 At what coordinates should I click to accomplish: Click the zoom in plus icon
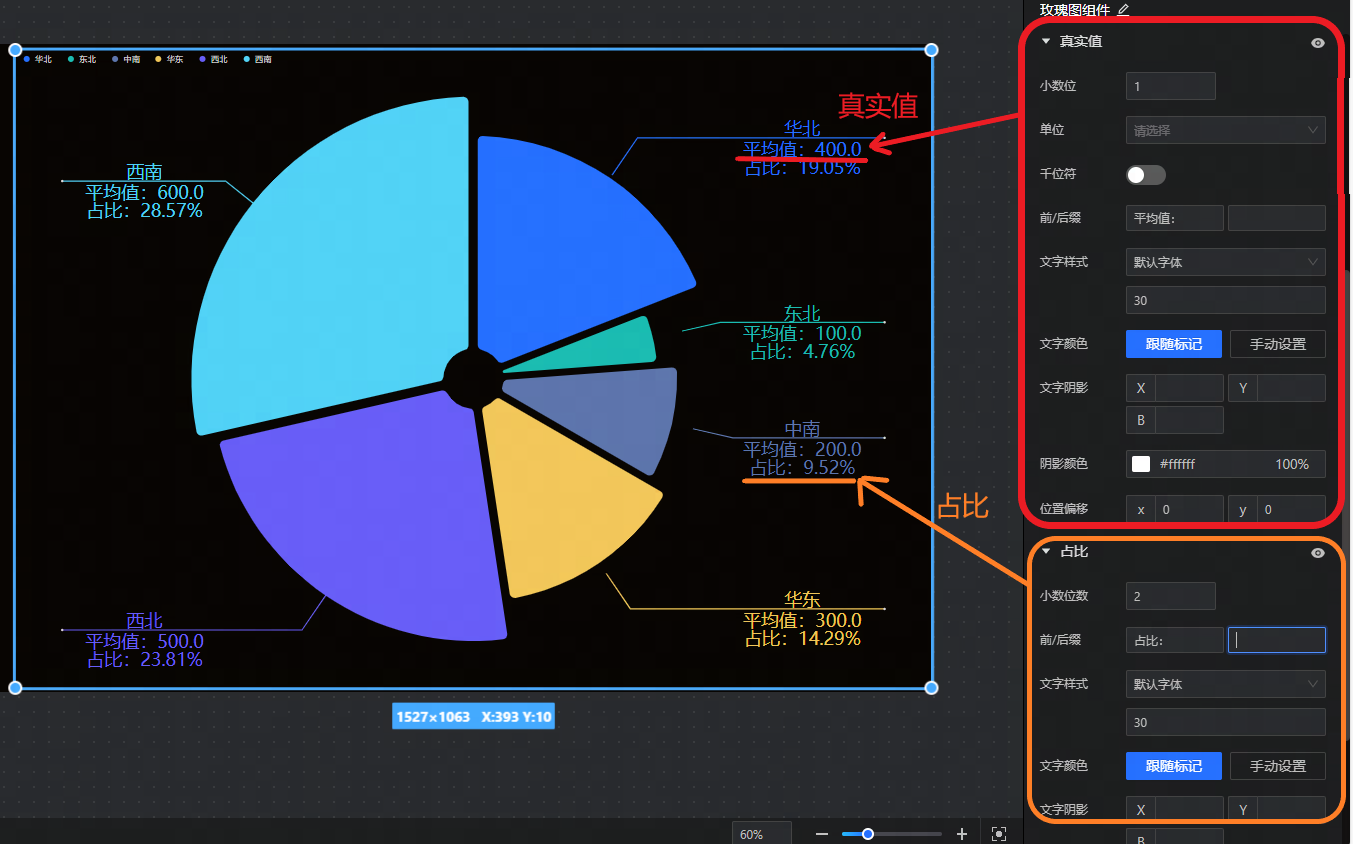(962, 834)
